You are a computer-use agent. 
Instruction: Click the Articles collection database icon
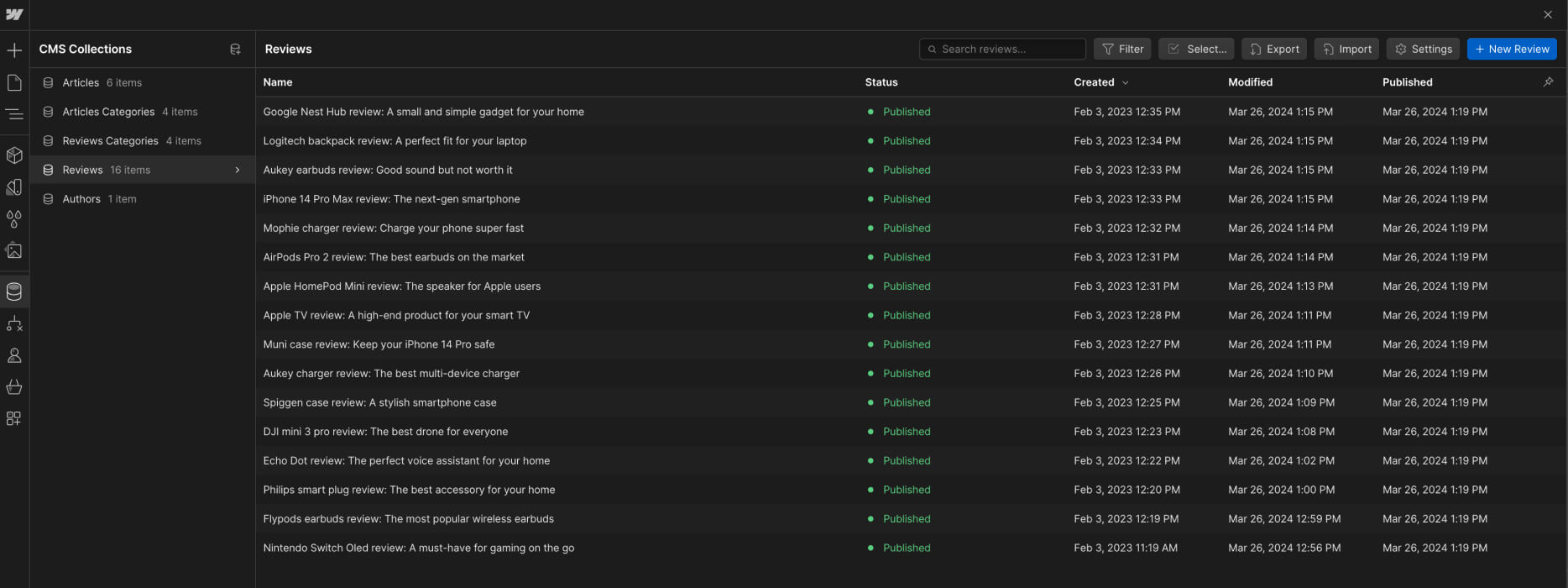(x=48, y=82)
